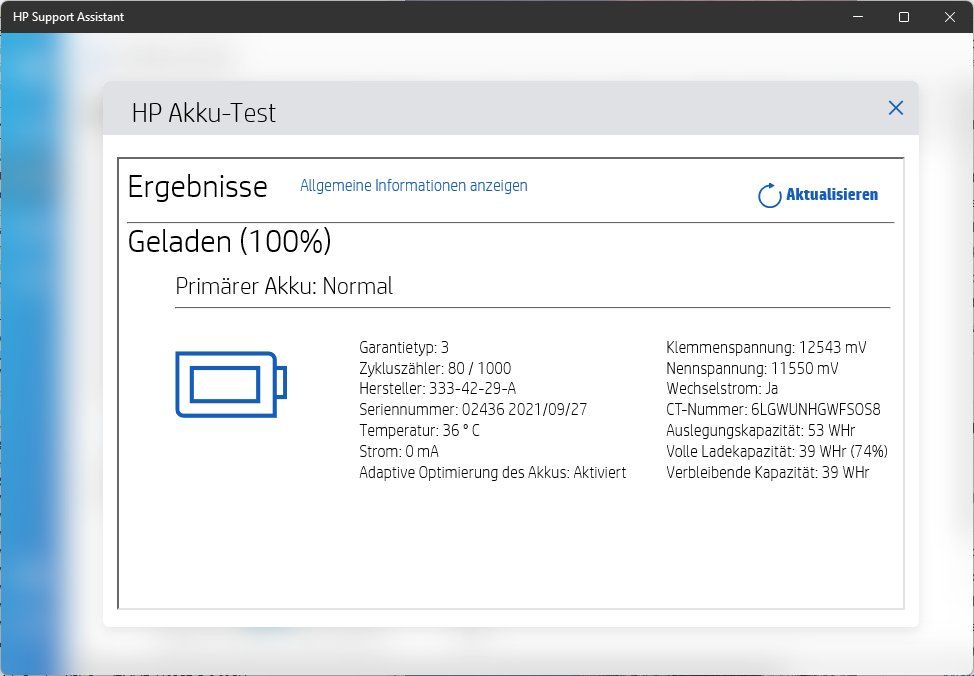This screenshot has height=676, width=974.
Task: Select Klemmenspannung: 12543 mV line
Action: (x=766, y=347)
